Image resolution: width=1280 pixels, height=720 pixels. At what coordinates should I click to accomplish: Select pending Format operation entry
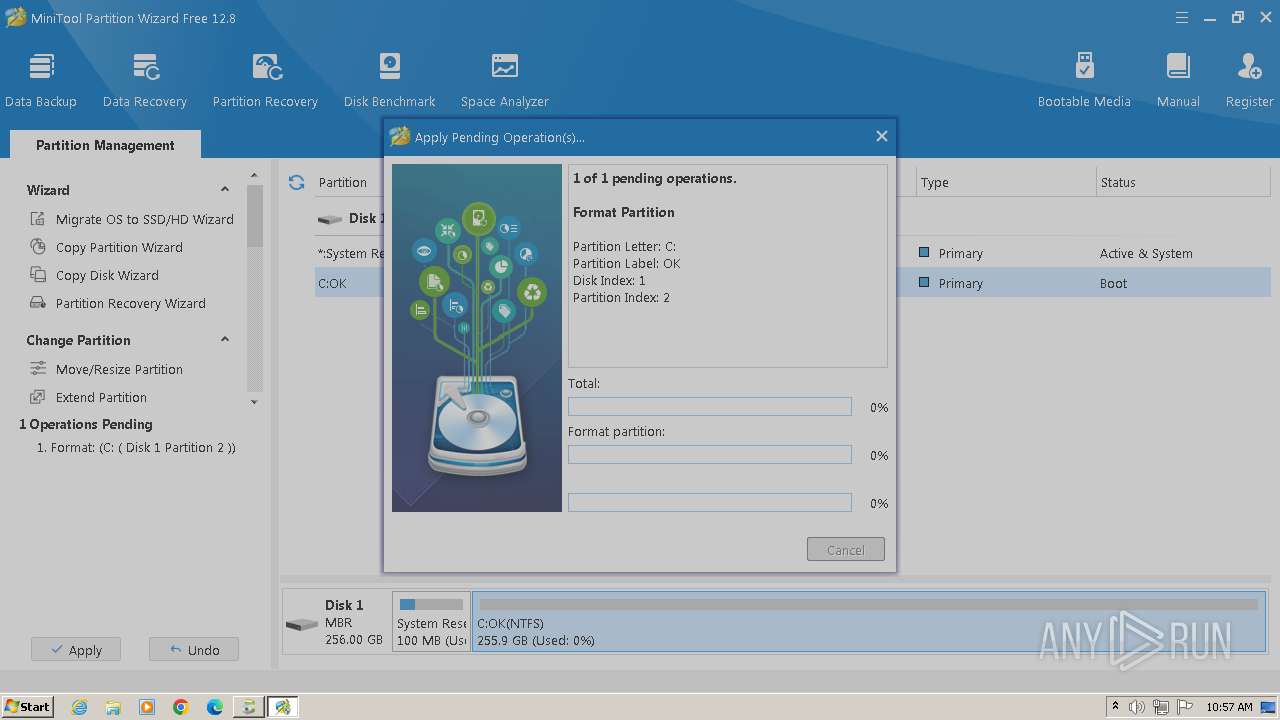(x=136, y=448)
